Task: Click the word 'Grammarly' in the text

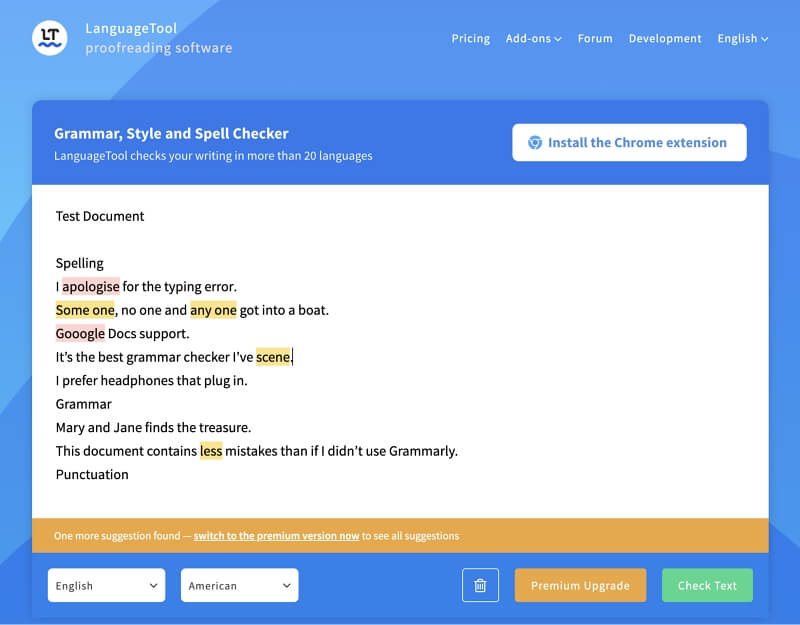Action: (x=421, y=451)
